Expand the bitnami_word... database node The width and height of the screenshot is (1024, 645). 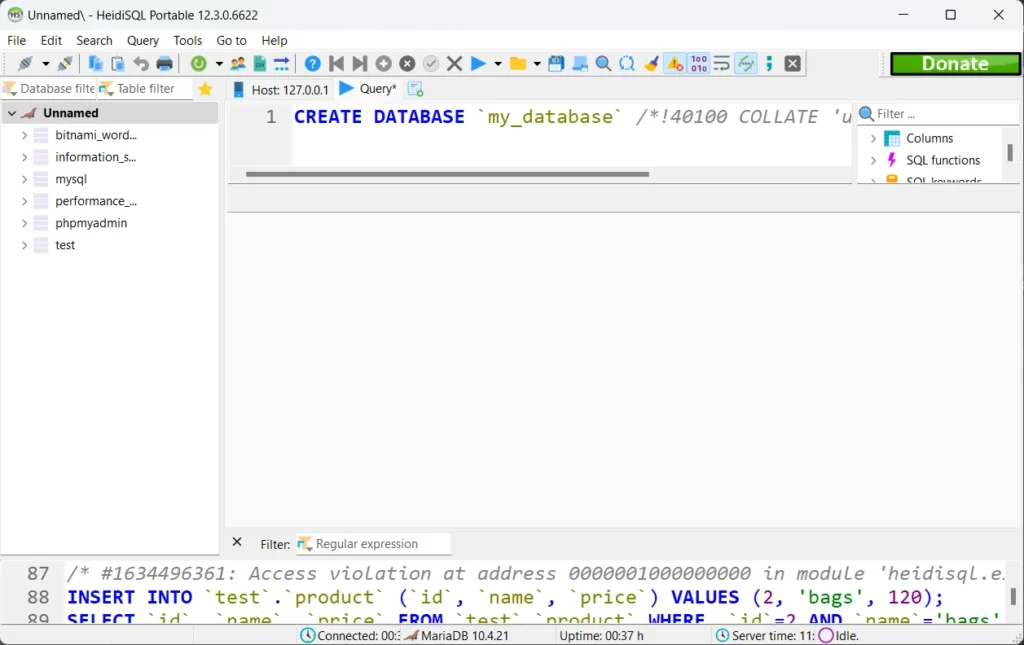point(24,135)
